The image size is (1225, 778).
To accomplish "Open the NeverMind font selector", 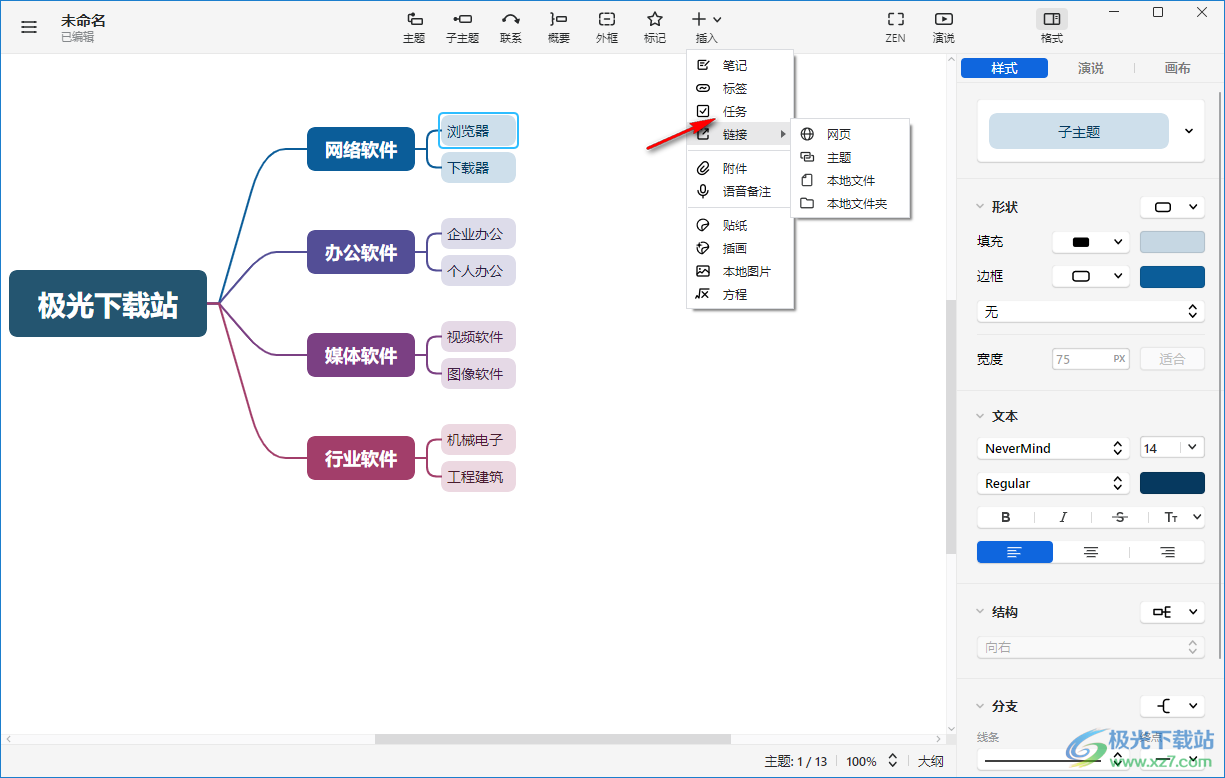I will click(1053, 448).
